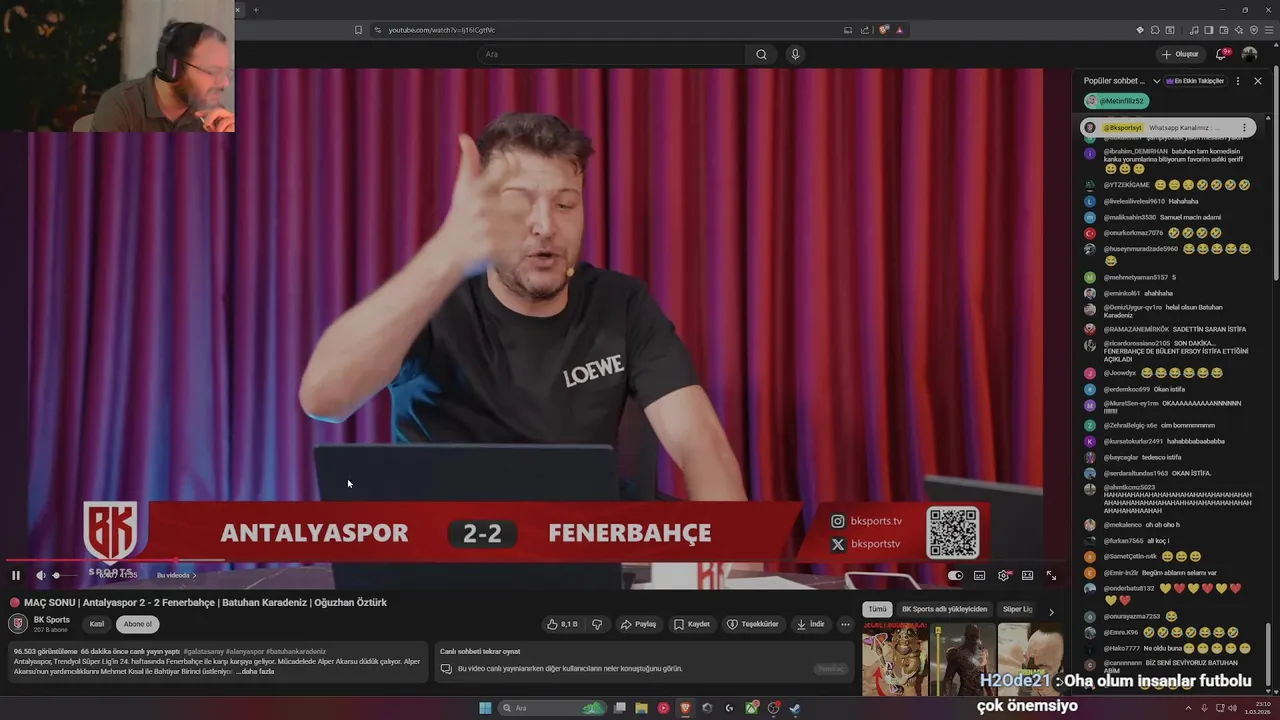Open File Explorer from the taskbar

click(641, 708)
